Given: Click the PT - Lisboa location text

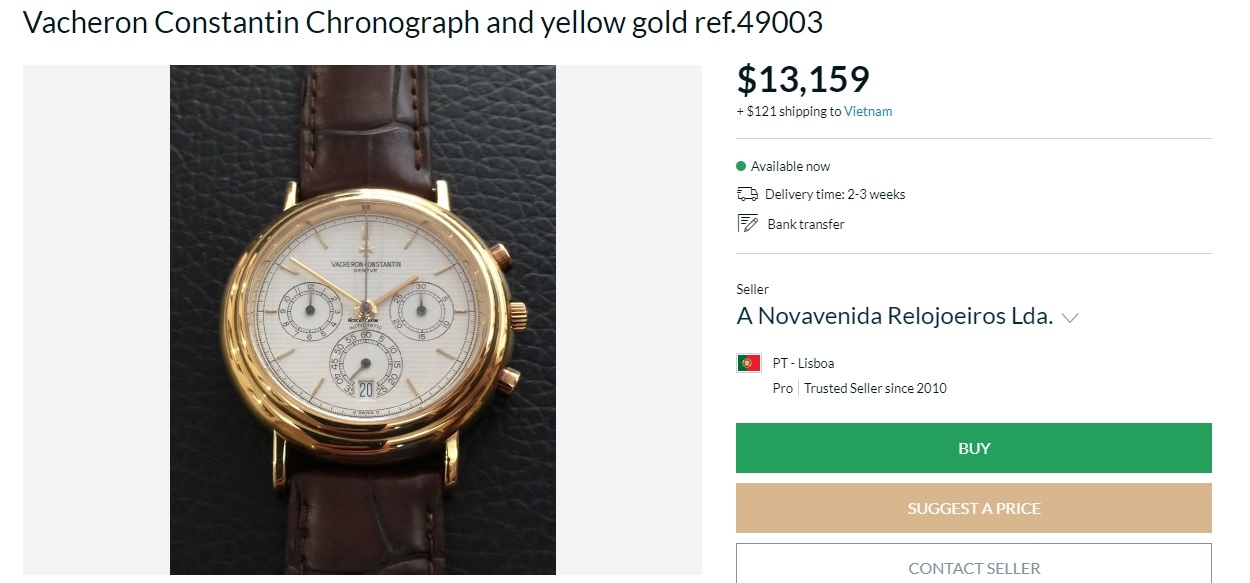Looking at the screenshot, I should tap(803, 363).
